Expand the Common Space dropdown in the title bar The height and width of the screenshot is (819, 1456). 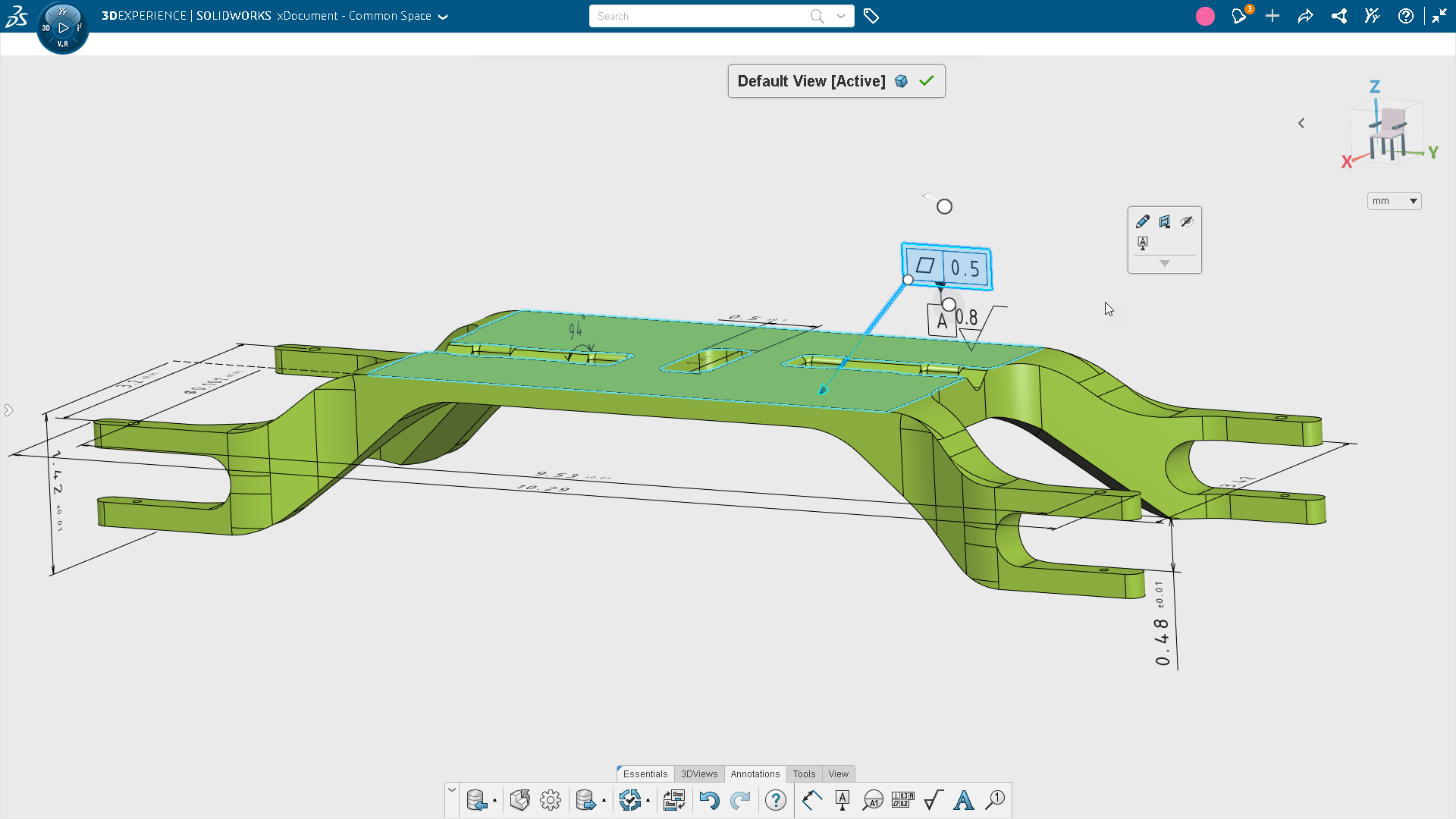[444, 16]
